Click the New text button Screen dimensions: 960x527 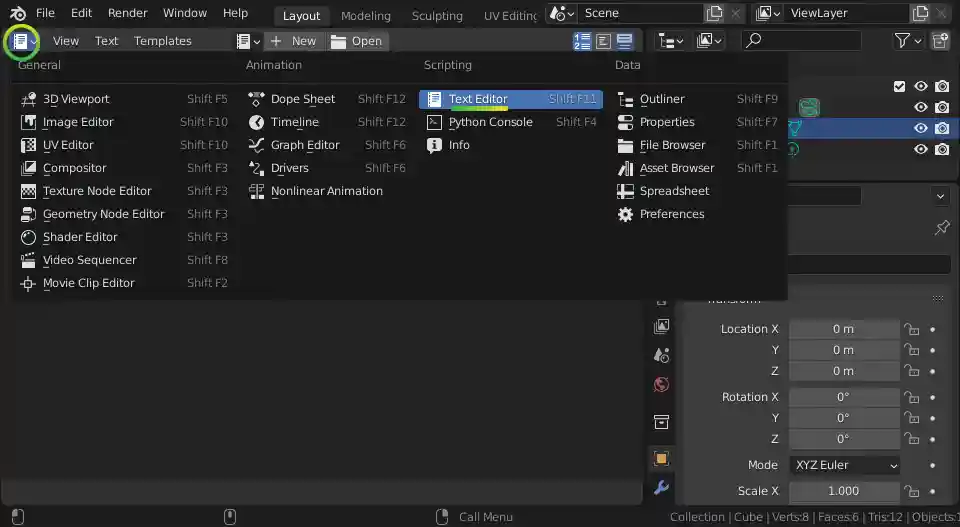pyautogui.click(x=293, y=41)
